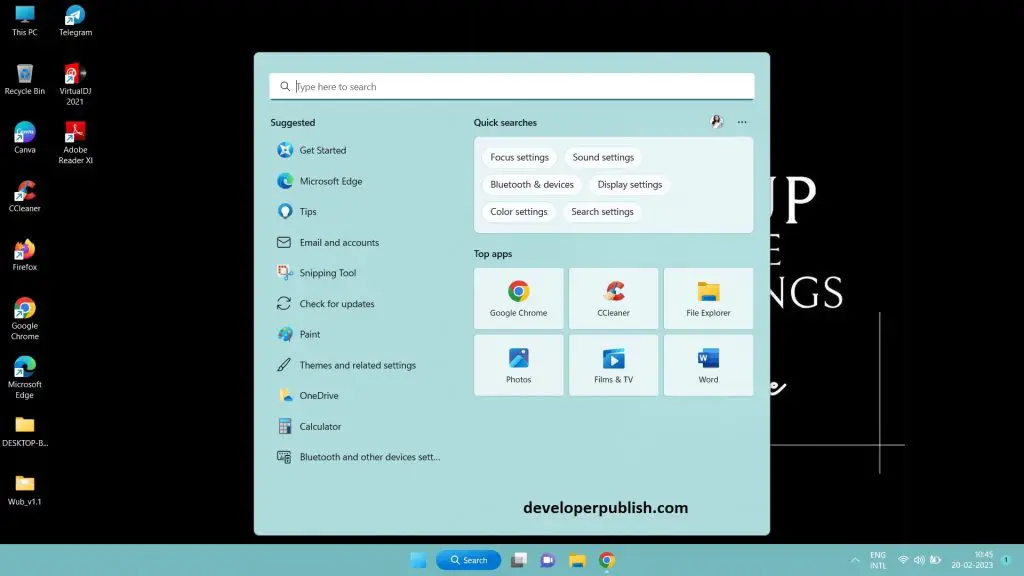Open the three-dot options menu in search panel
Viewport: 1024px width, 576px height.
742,122
